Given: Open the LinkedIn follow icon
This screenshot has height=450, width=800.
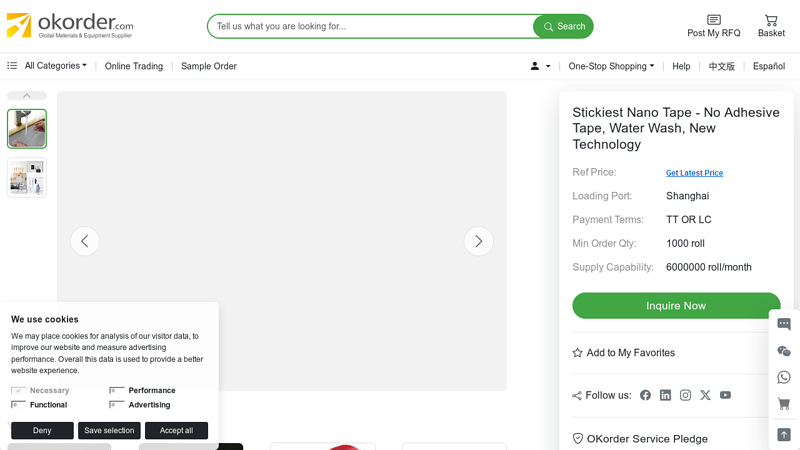Looking at the screenshot, I should [x=665, y=395].
